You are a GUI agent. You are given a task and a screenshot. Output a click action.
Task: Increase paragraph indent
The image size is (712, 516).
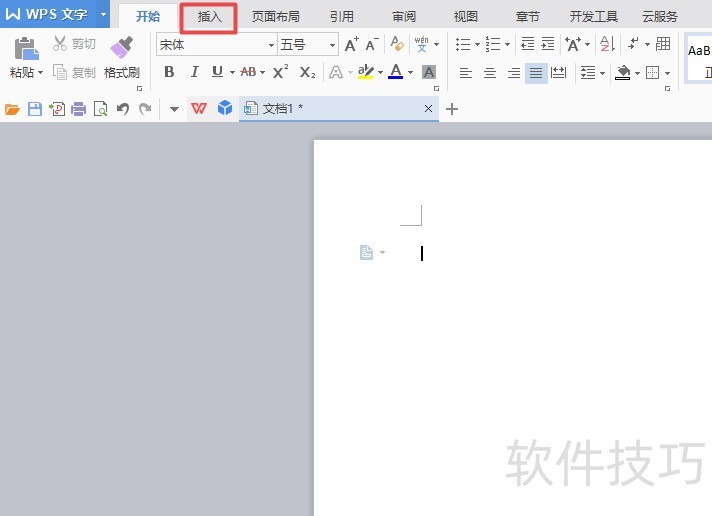tap(548, 44)
